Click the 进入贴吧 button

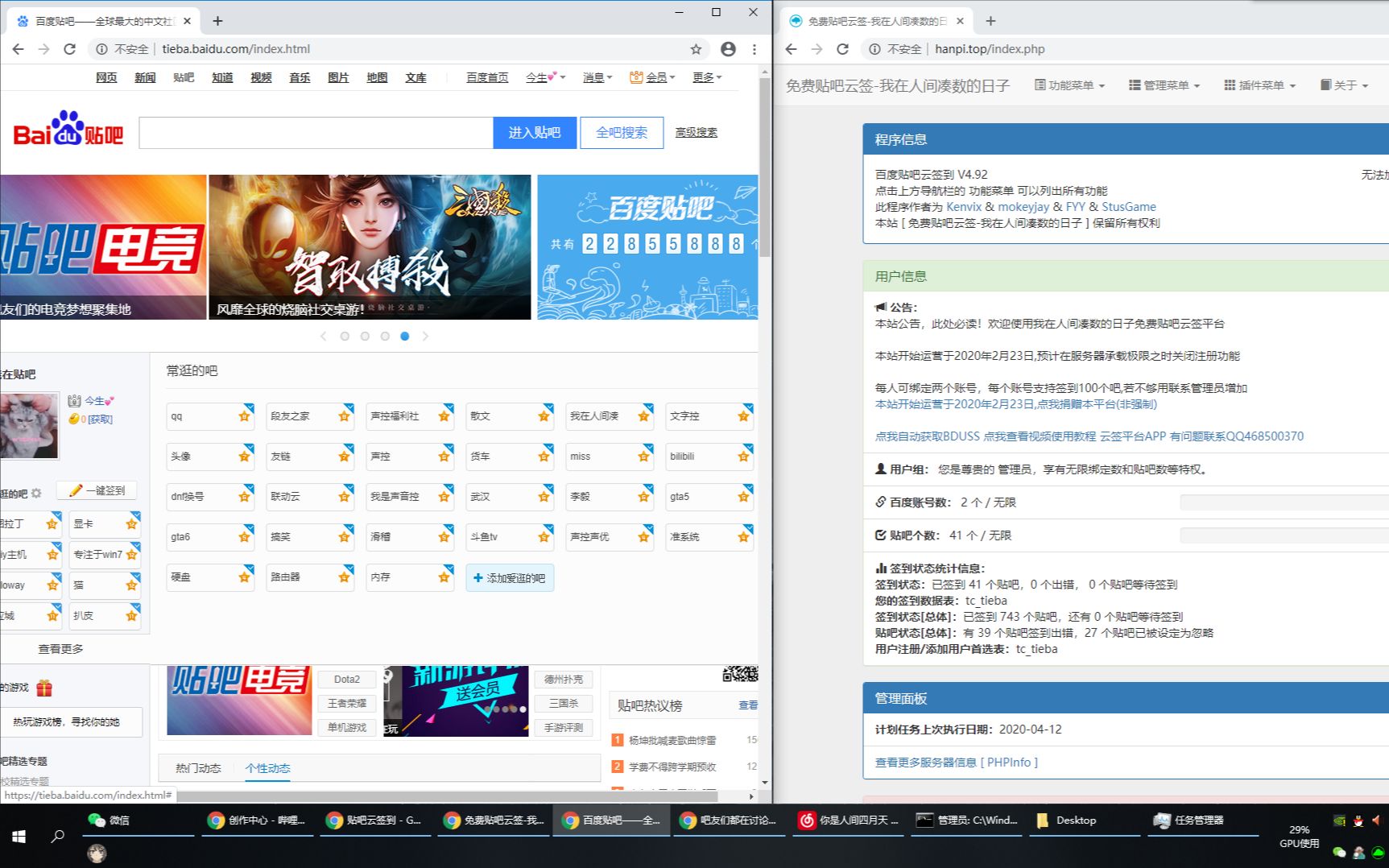(x=535, y=133)
